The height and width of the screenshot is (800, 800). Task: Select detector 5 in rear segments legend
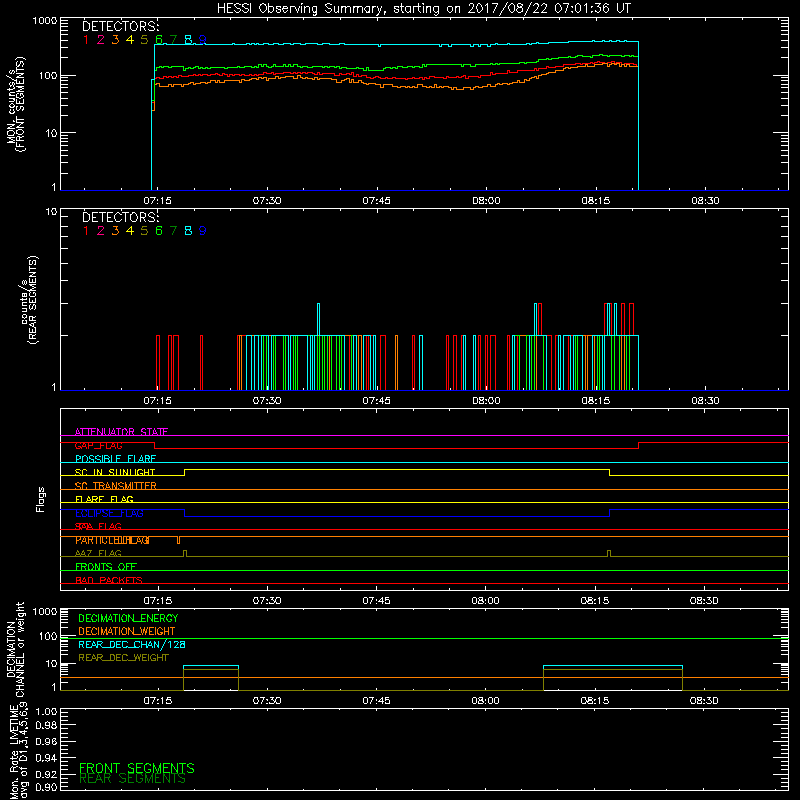point(144,231)
